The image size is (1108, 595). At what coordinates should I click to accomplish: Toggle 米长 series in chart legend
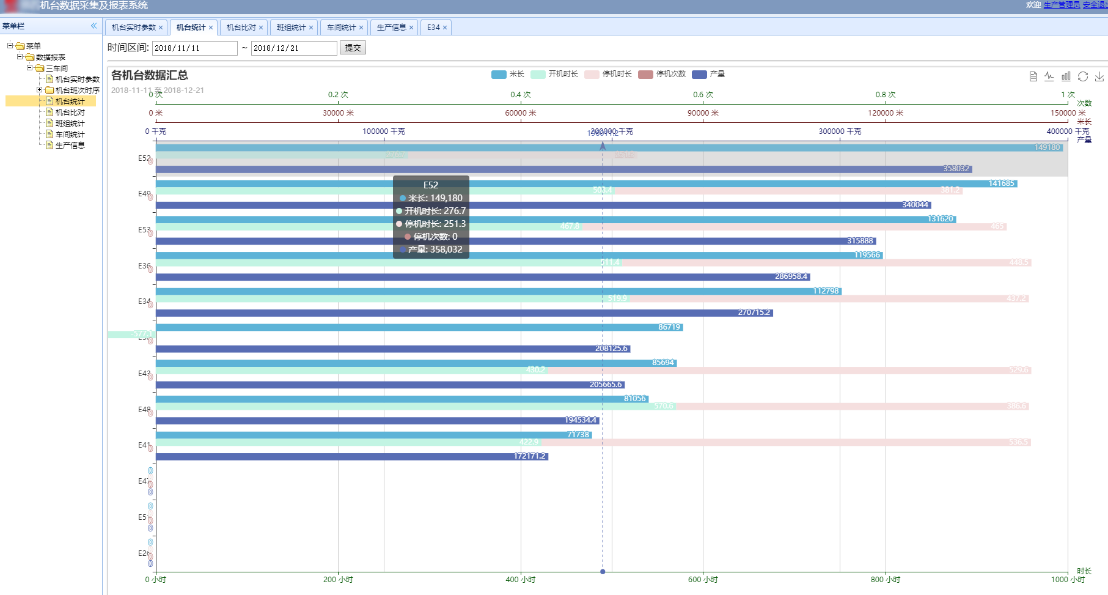click(x=508, y=75)
